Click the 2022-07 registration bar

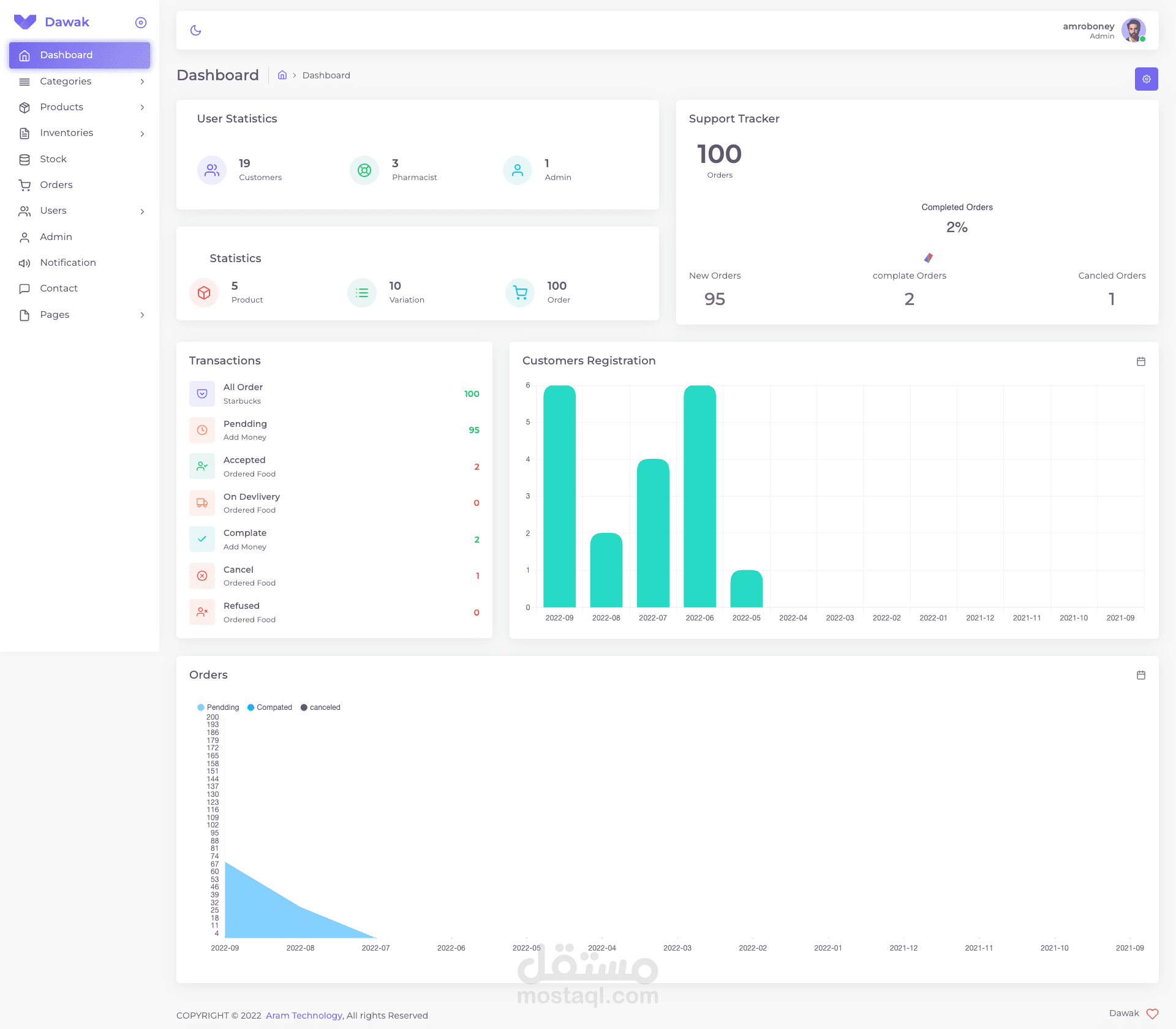(653, 533)
